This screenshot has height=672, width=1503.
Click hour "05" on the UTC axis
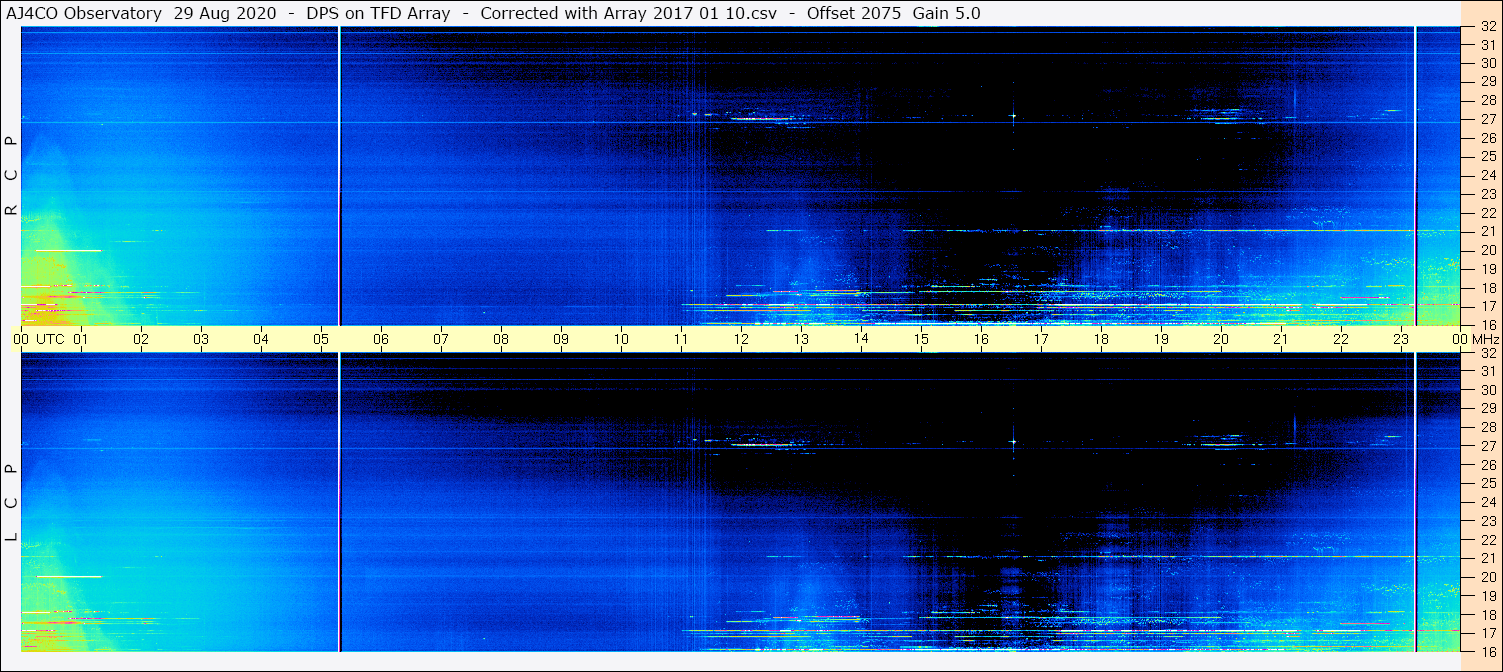pos(321,339)
